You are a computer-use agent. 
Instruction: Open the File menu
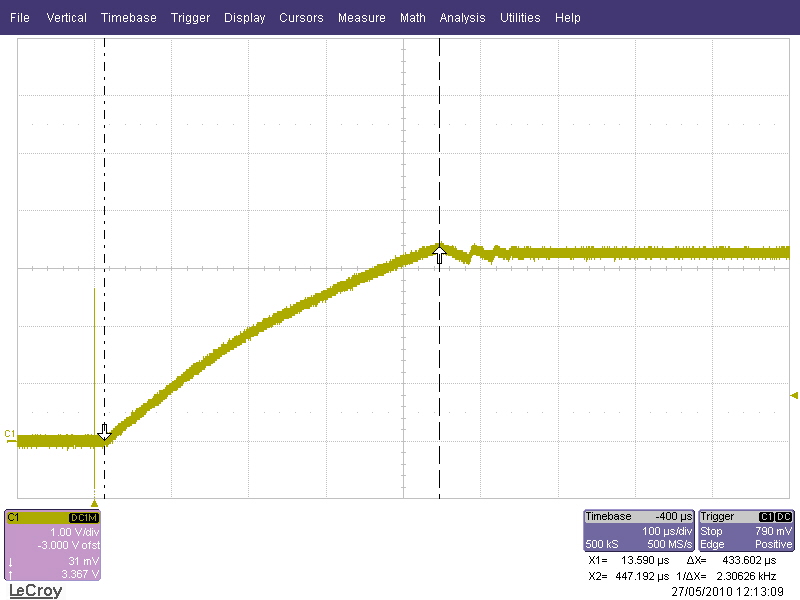[20, 18]
